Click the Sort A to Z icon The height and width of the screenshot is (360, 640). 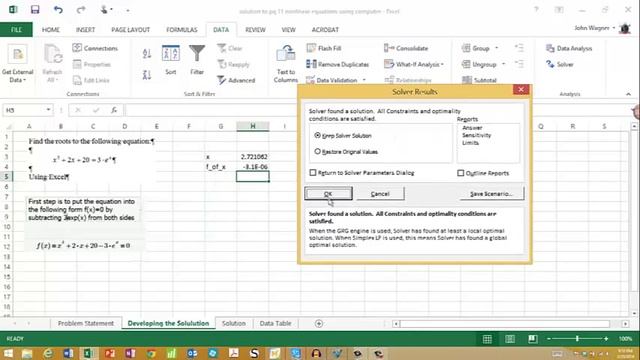tap(147, 53)
